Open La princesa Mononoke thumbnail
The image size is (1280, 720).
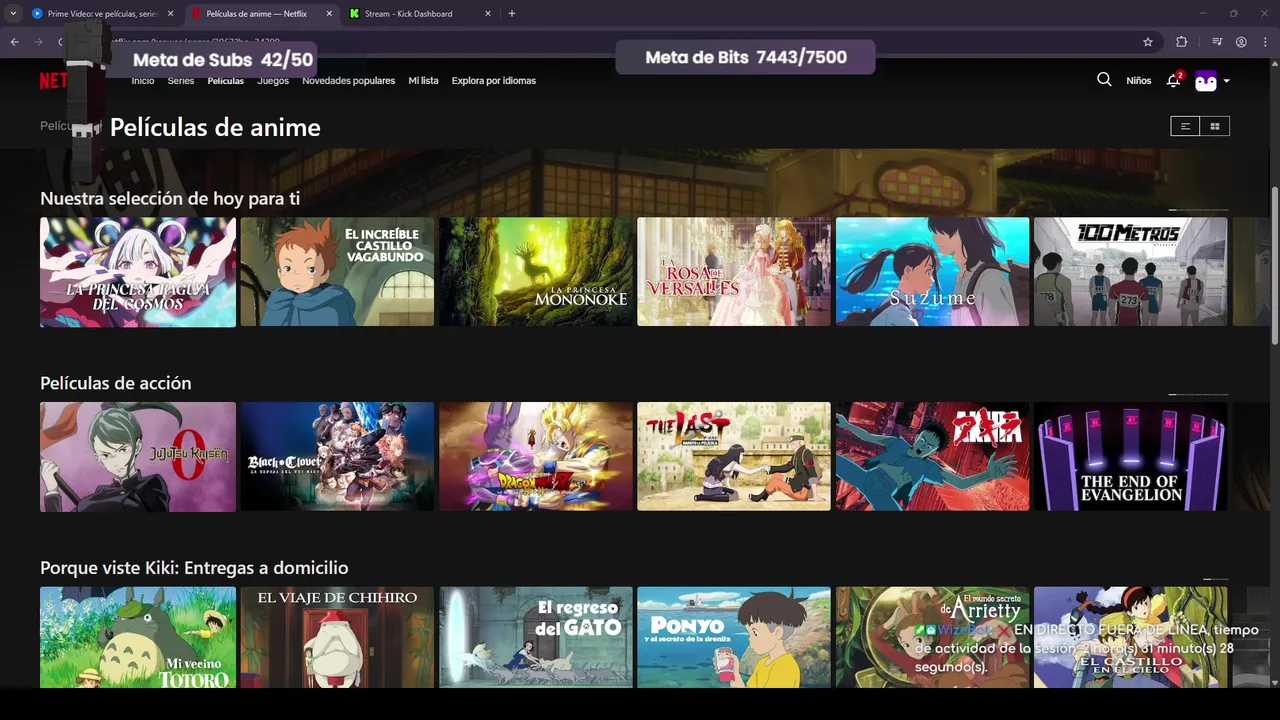[x=536, y=272]
